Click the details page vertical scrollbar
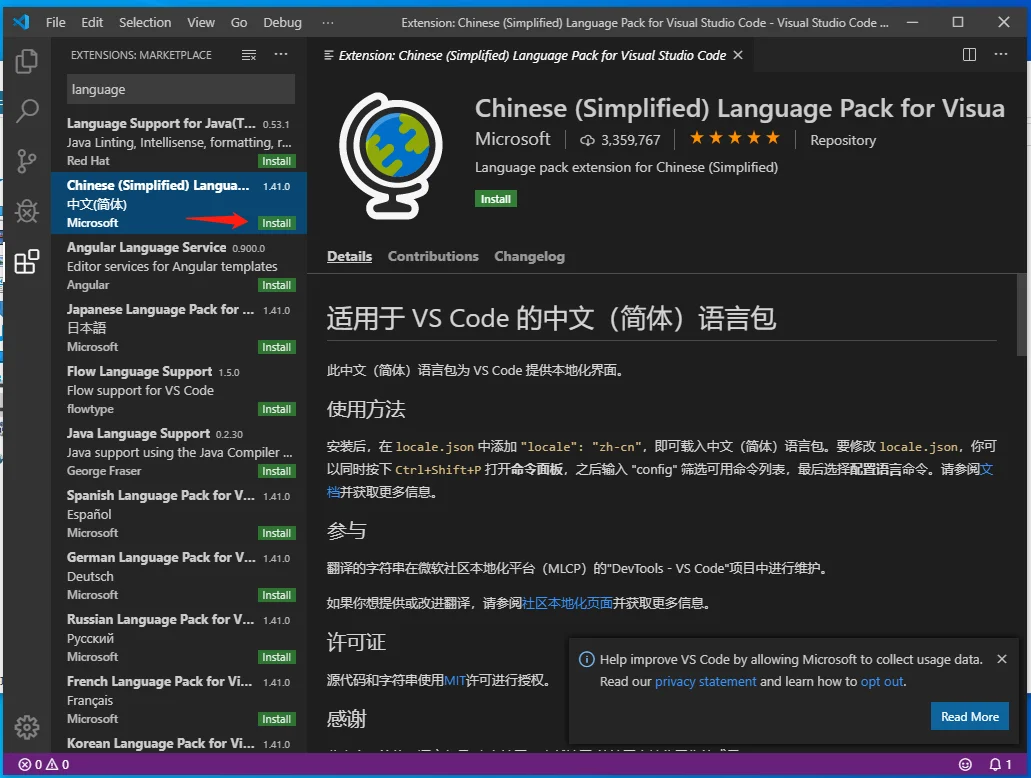The height and width of the screenshot is (778, 1031). pos(1021,314)
